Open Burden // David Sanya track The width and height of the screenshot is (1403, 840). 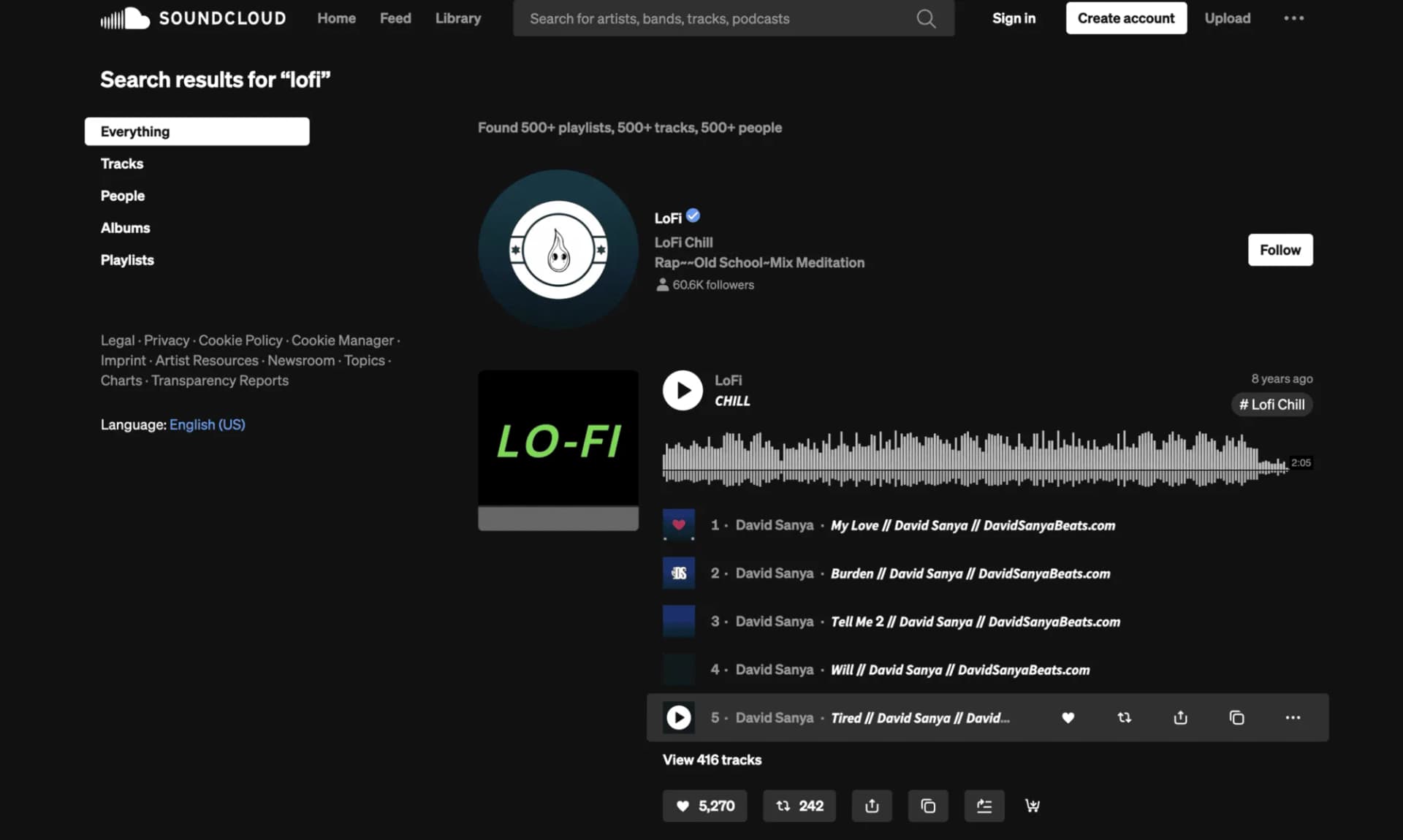(x=970, y=573)
